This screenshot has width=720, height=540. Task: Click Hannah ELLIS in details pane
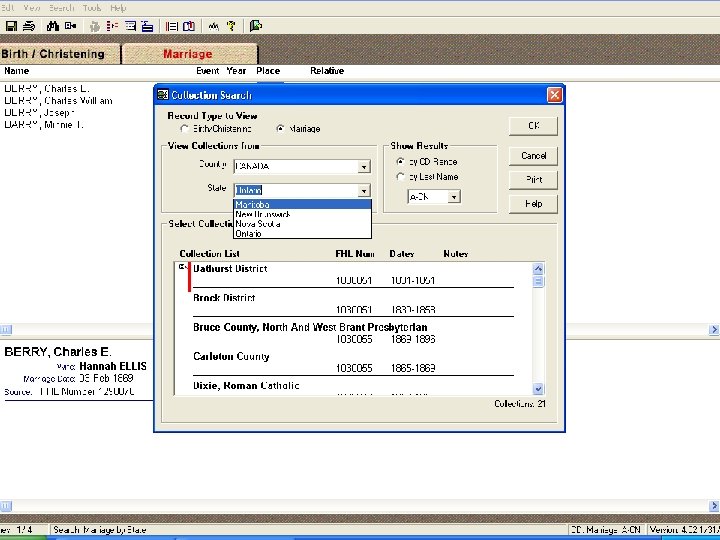[x=113, y=366]
